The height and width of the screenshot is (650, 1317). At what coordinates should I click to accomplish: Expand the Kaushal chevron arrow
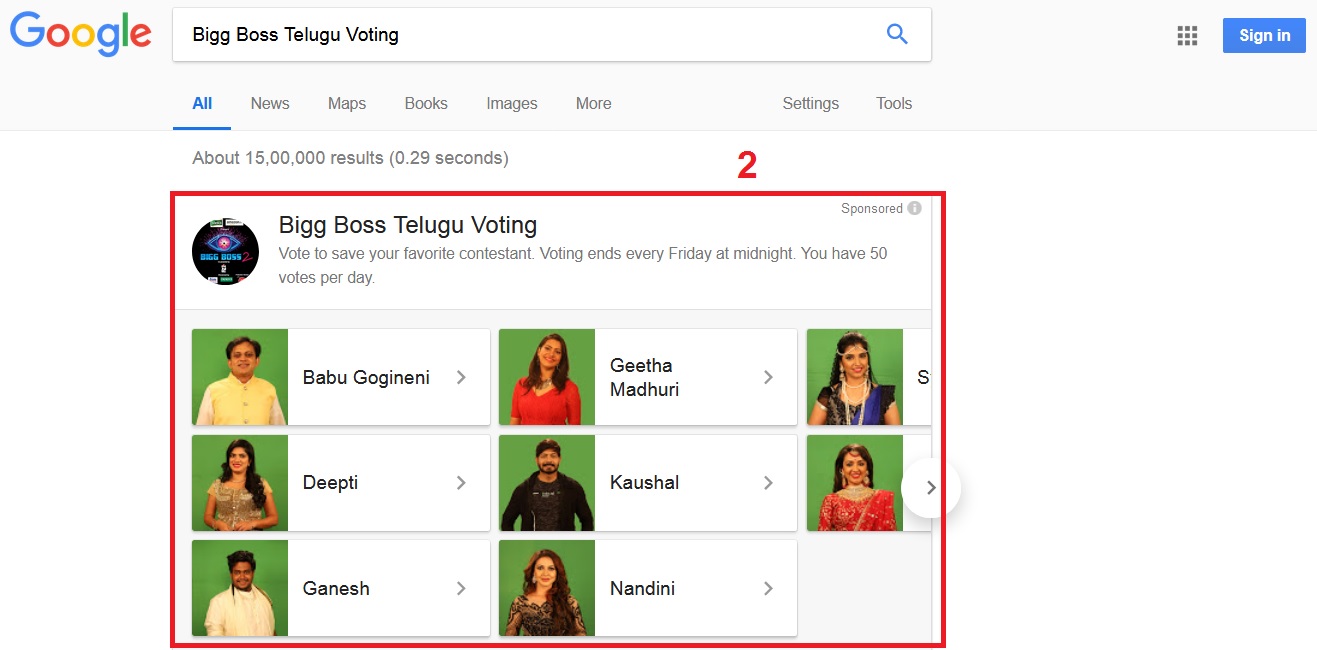[x=768, y=483]
